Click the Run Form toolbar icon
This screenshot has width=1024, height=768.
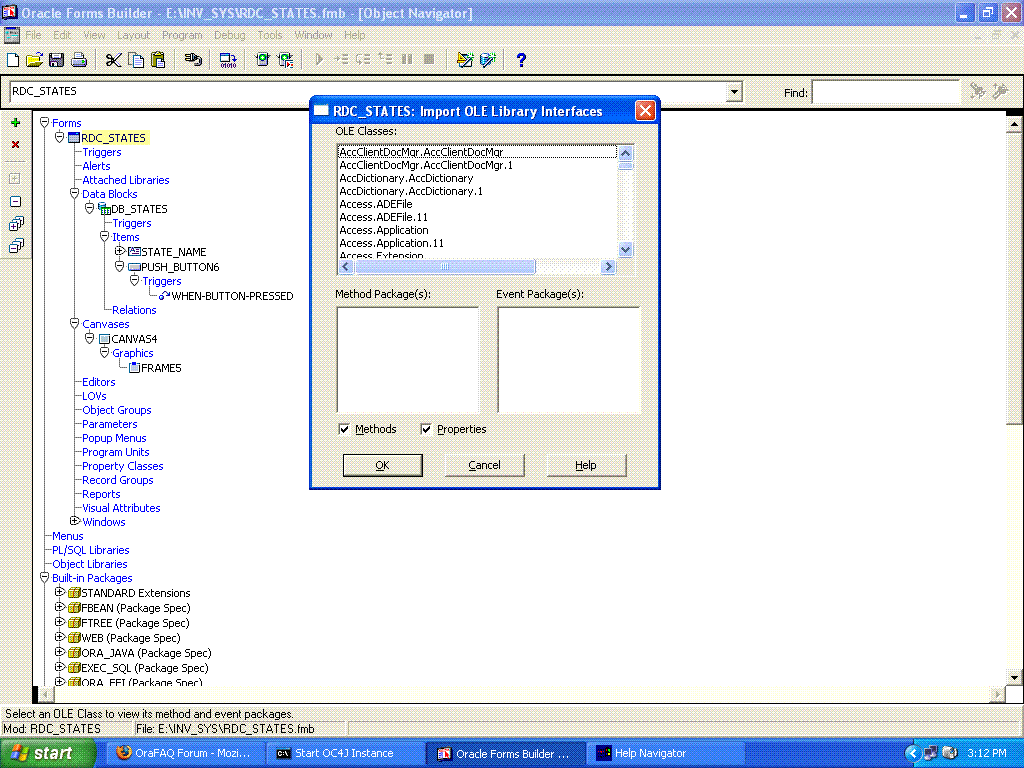tap(263, 60)
